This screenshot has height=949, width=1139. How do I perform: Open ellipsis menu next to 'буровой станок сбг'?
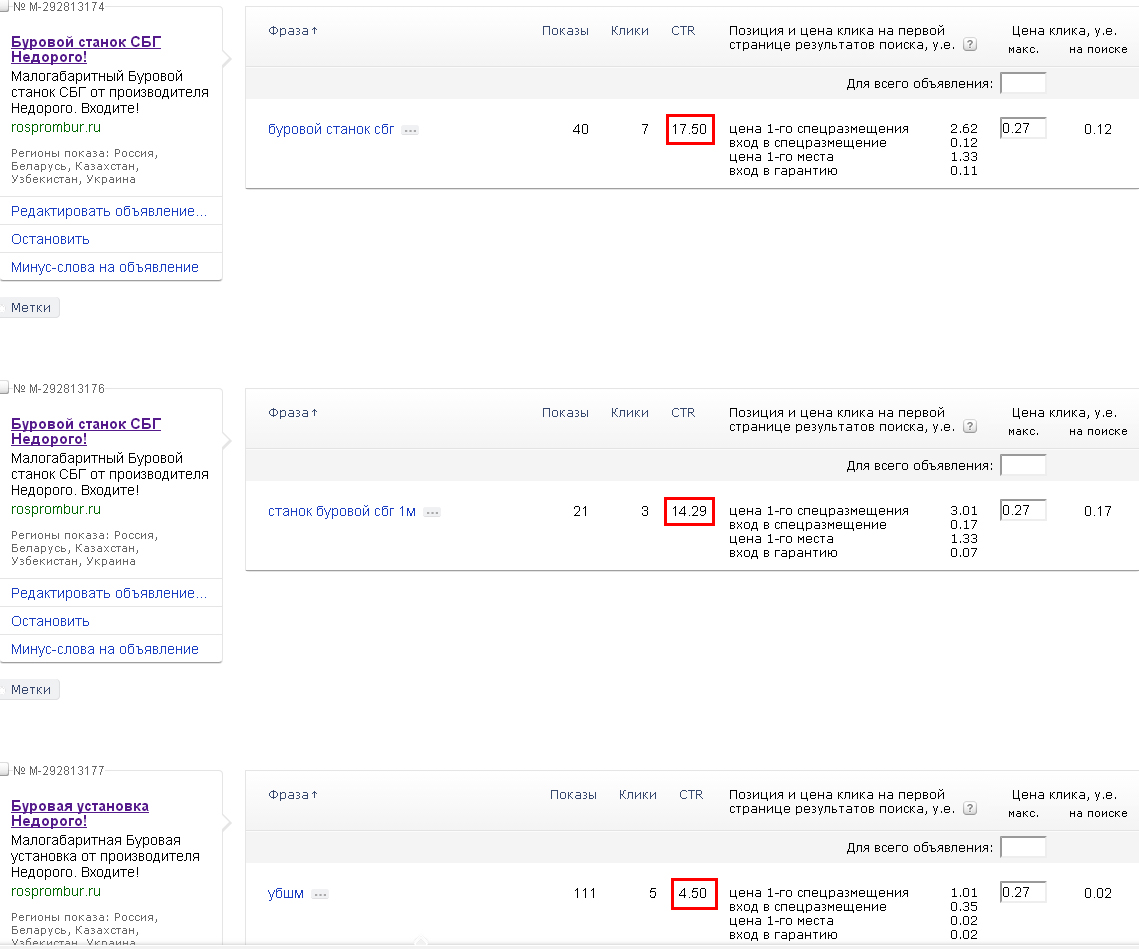[x=410, y=130]
